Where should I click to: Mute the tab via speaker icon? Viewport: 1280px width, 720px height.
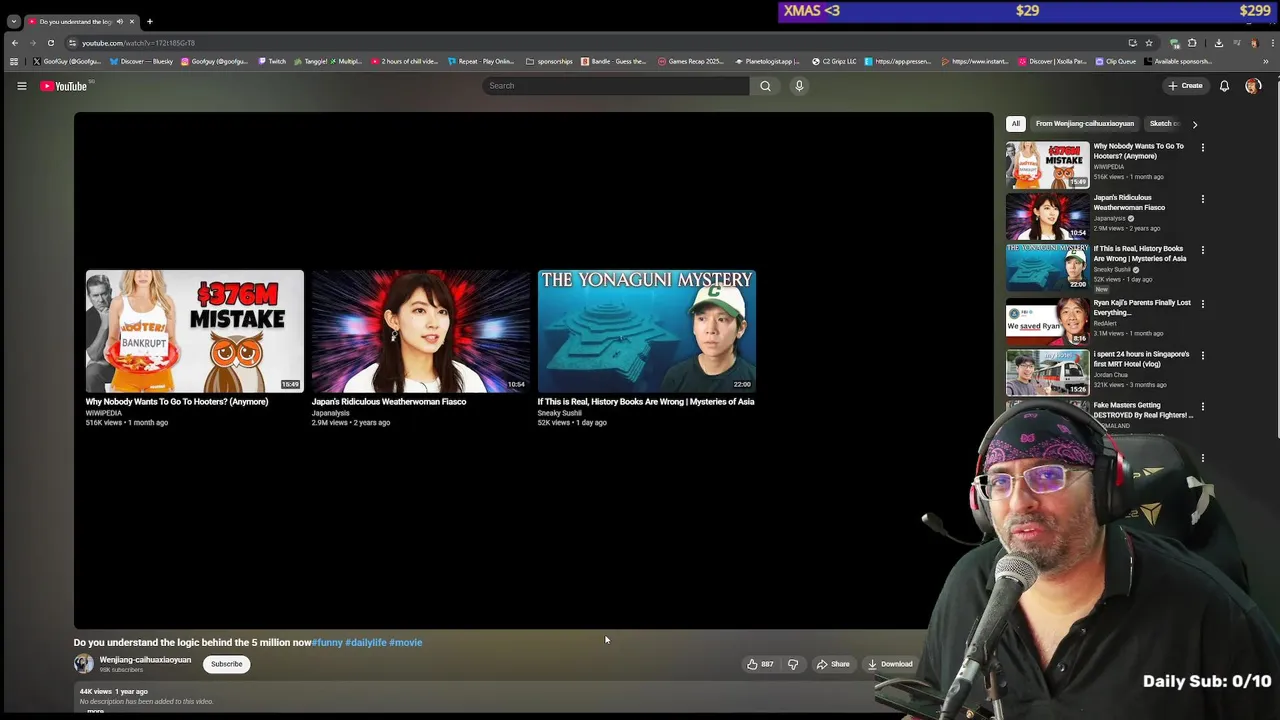click(120, 21)
